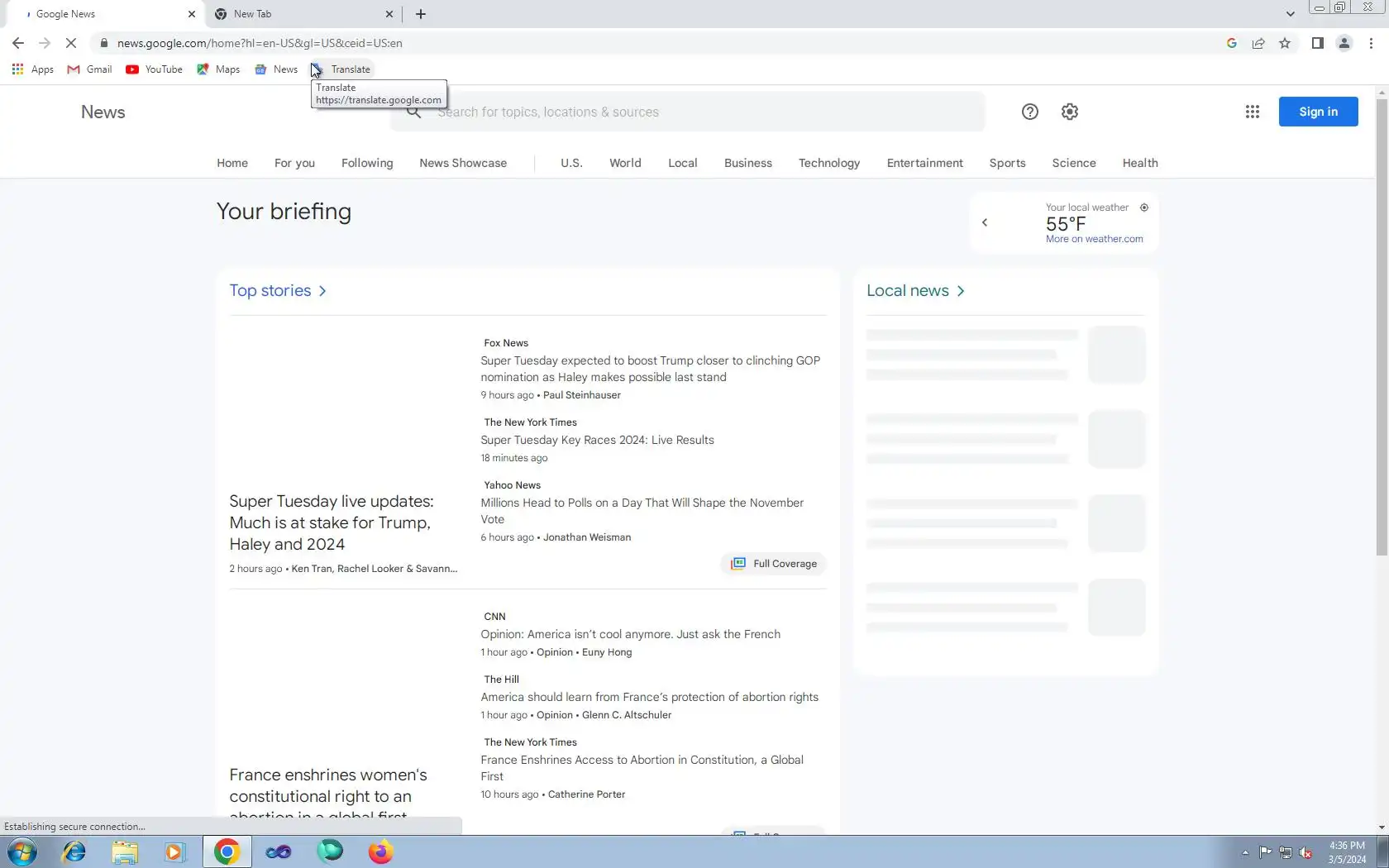Switch to the New Tab tab
This screenshot has width=1389, height=868.
pos(303,14)
